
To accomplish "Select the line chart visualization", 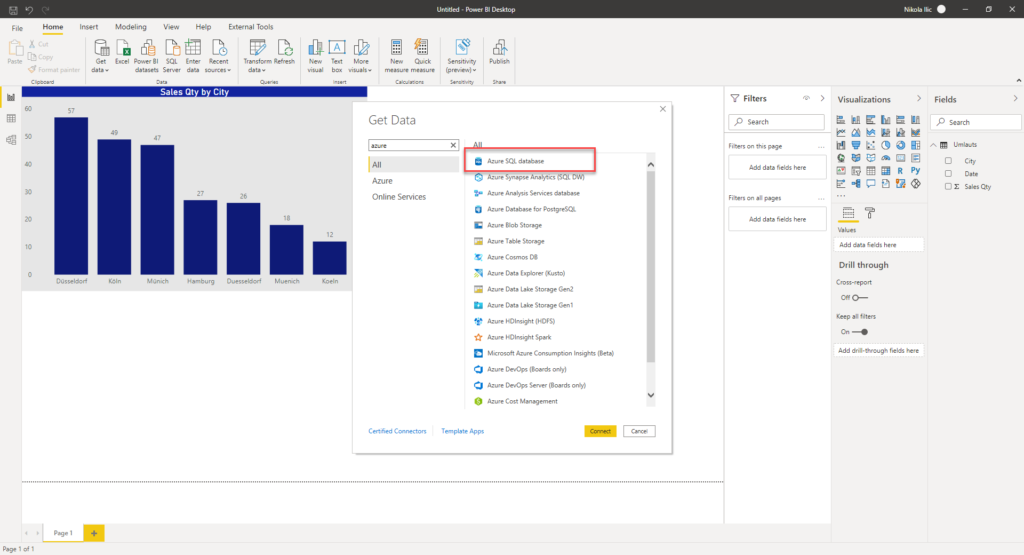I will click(840, 133).
